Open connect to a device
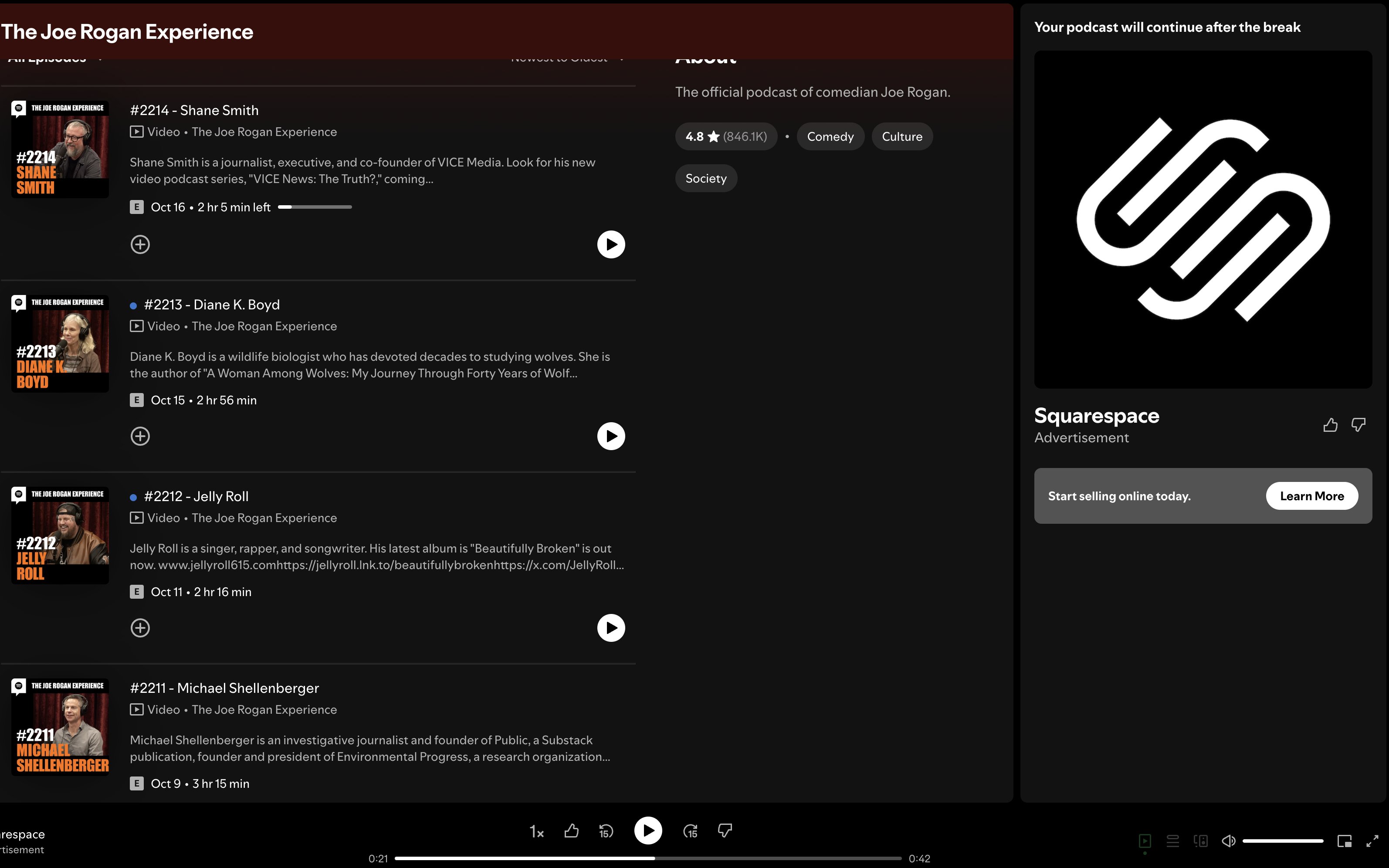Image resolution: width=1389 pixels, height=868 pixels. click(x=1200, y=841)
